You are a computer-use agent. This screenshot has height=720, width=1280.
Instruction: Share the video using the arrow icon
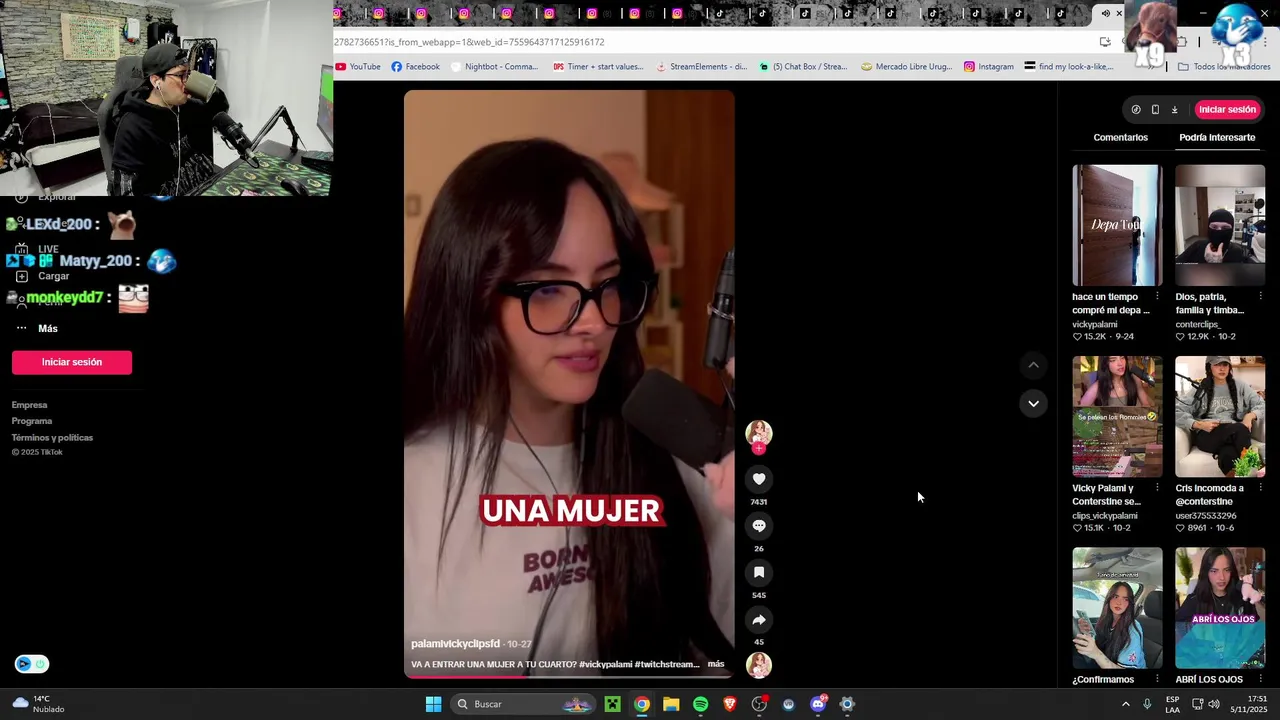(x=759, y=620)
